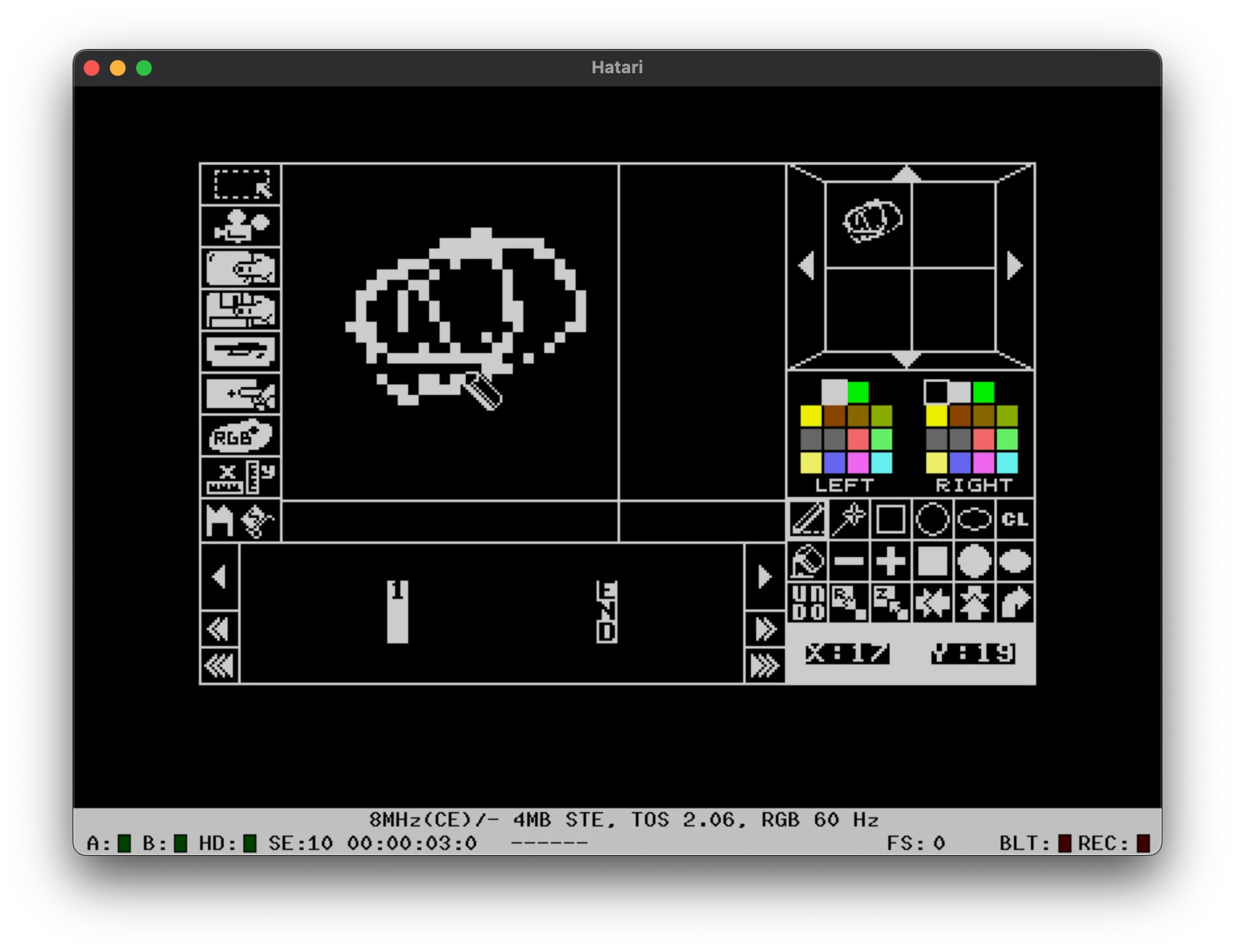The width and height of the screenshot is (1235, 952).
Task: Open the film camera animation icon
Action: [241, 226]
